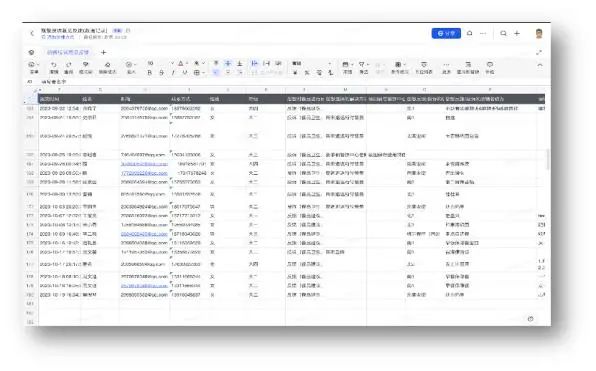
Task: Click the fill color bucket icon
Action: point(197,63)
